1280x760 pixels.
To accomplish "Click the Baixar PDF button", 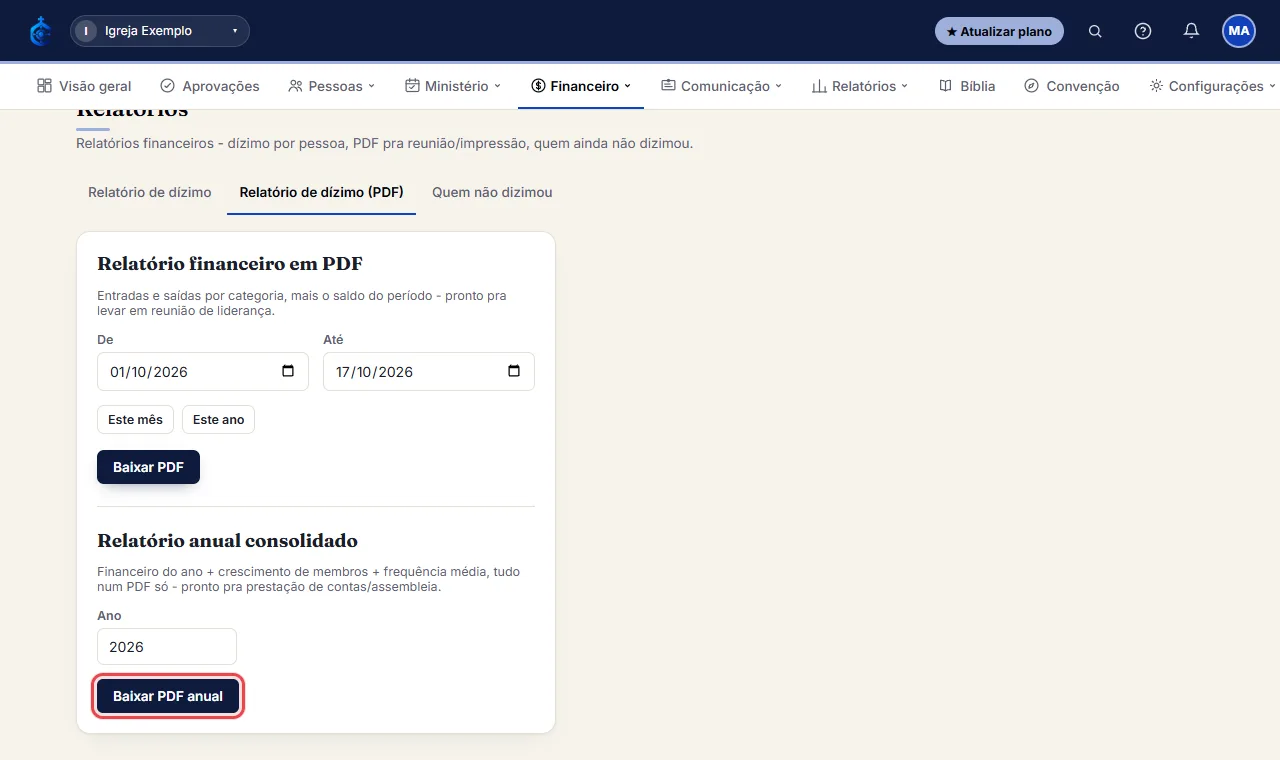I will tap(148, 467).
